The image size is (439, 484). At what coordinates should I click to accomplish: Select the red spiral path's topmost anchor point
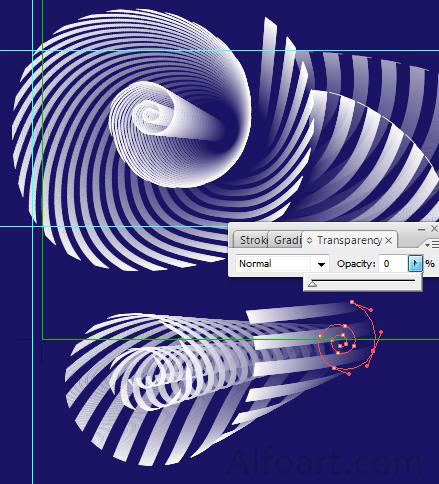tap(352, 302)
